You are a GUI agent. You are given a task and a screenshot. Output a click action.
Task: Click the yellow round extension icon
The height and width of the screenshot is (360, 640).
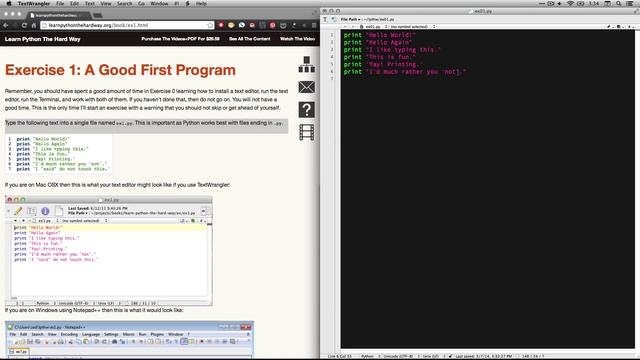(x=231, y=25)
